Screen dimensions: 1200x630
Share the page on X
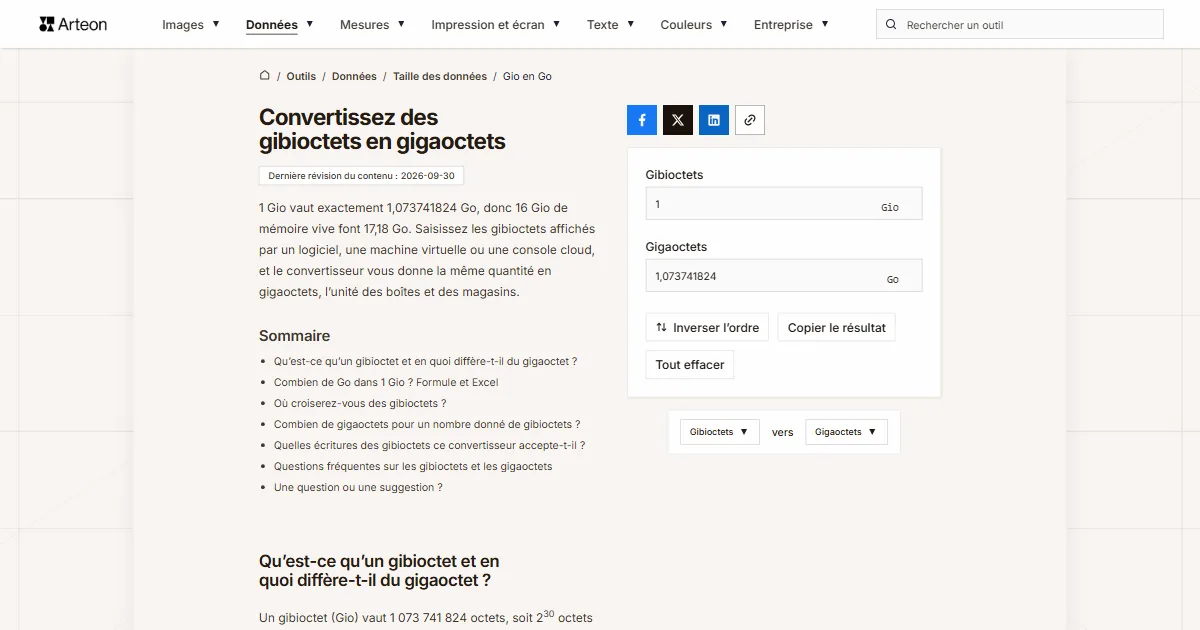pos(678,120)
